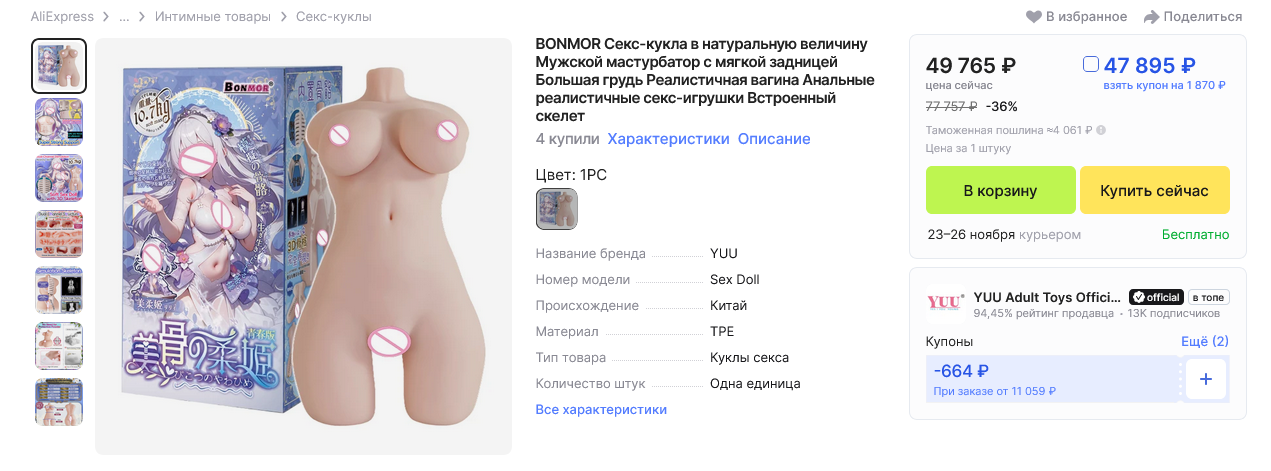Click the plus icon to add coupon
The image size is (1271, 471).
click(1205, 379)
